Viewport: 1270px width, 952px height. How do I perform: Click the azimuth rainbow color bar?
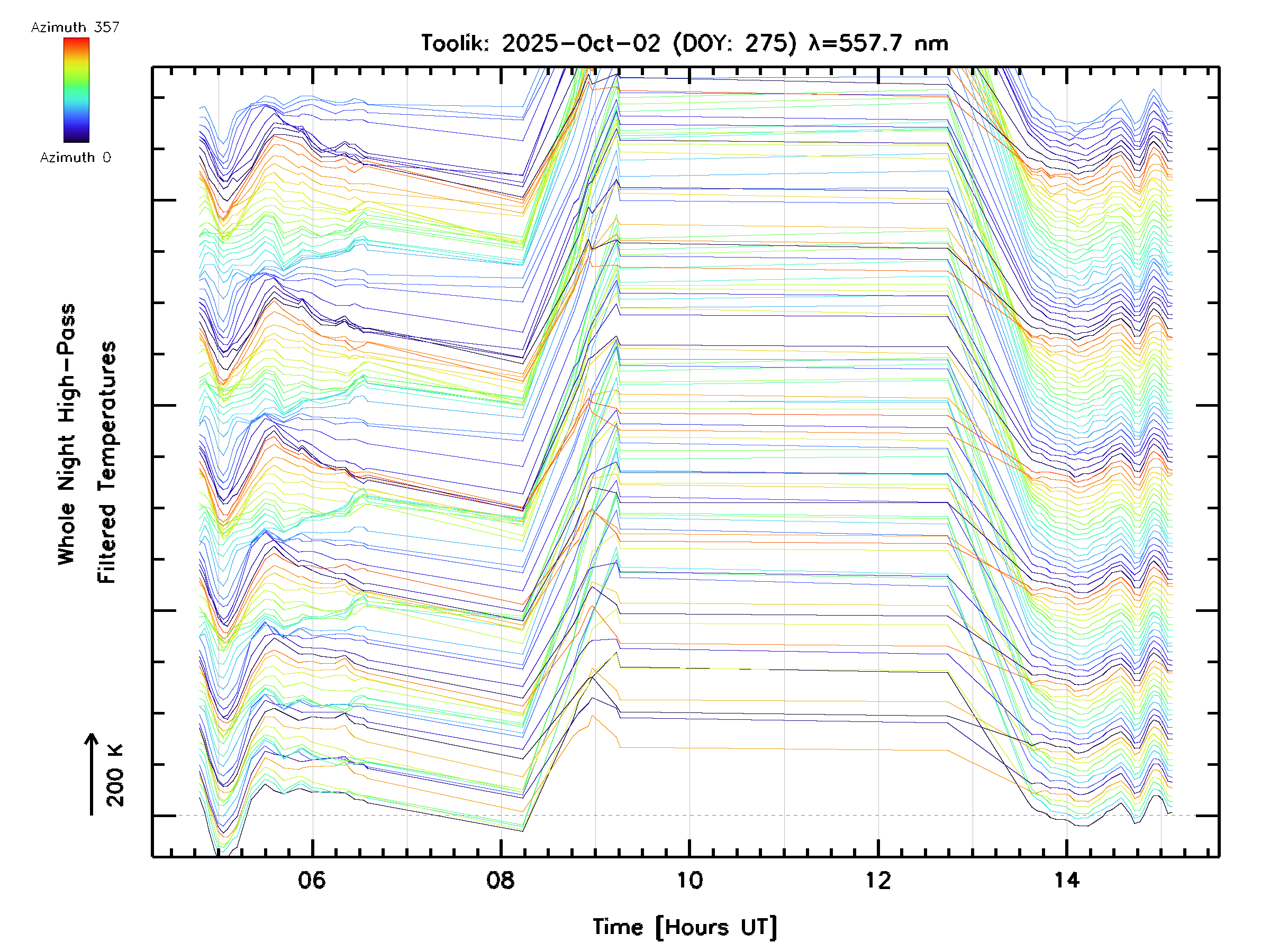(x=76, y=90)
